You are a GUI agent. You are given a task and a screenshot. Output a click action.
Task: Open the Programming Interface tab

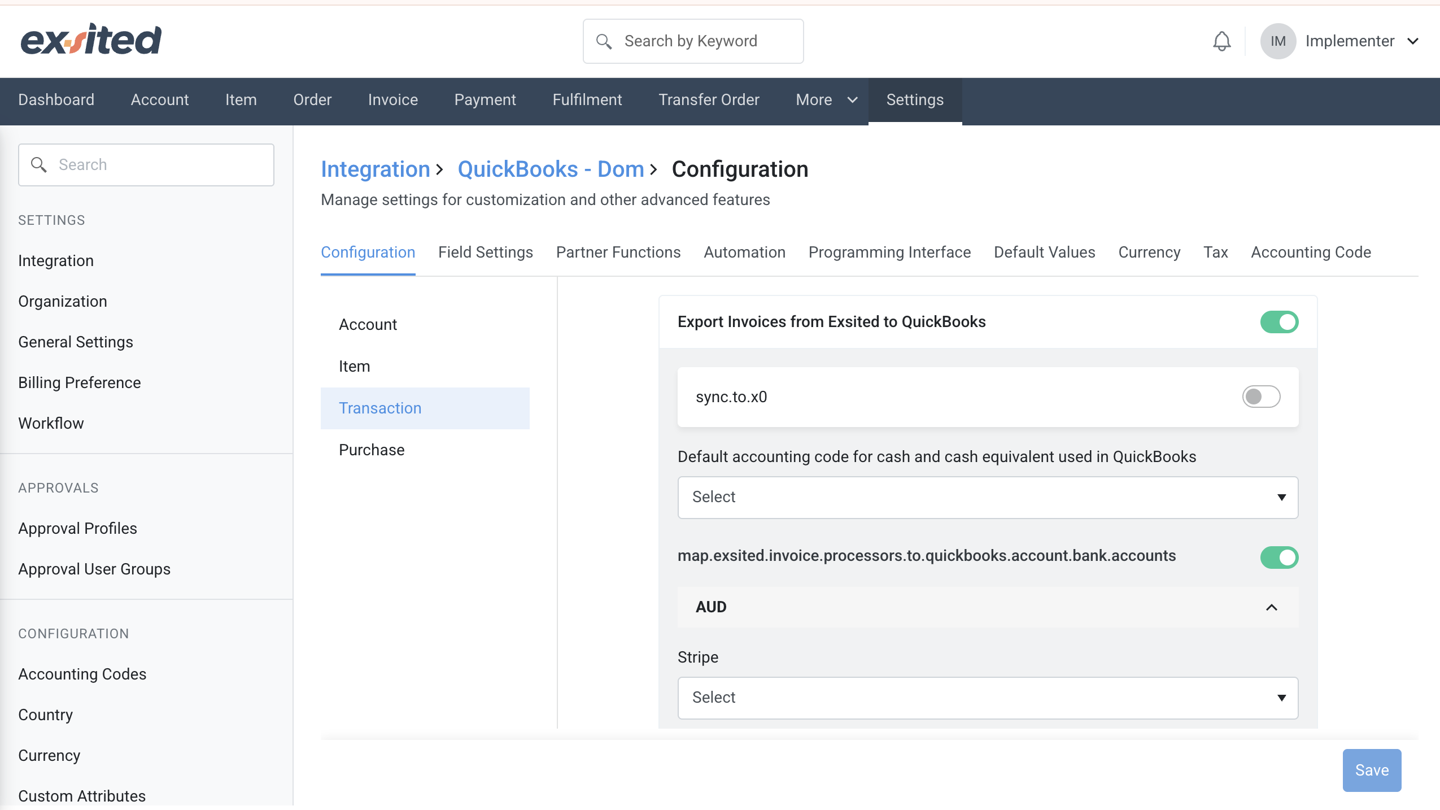coord(890,252)
